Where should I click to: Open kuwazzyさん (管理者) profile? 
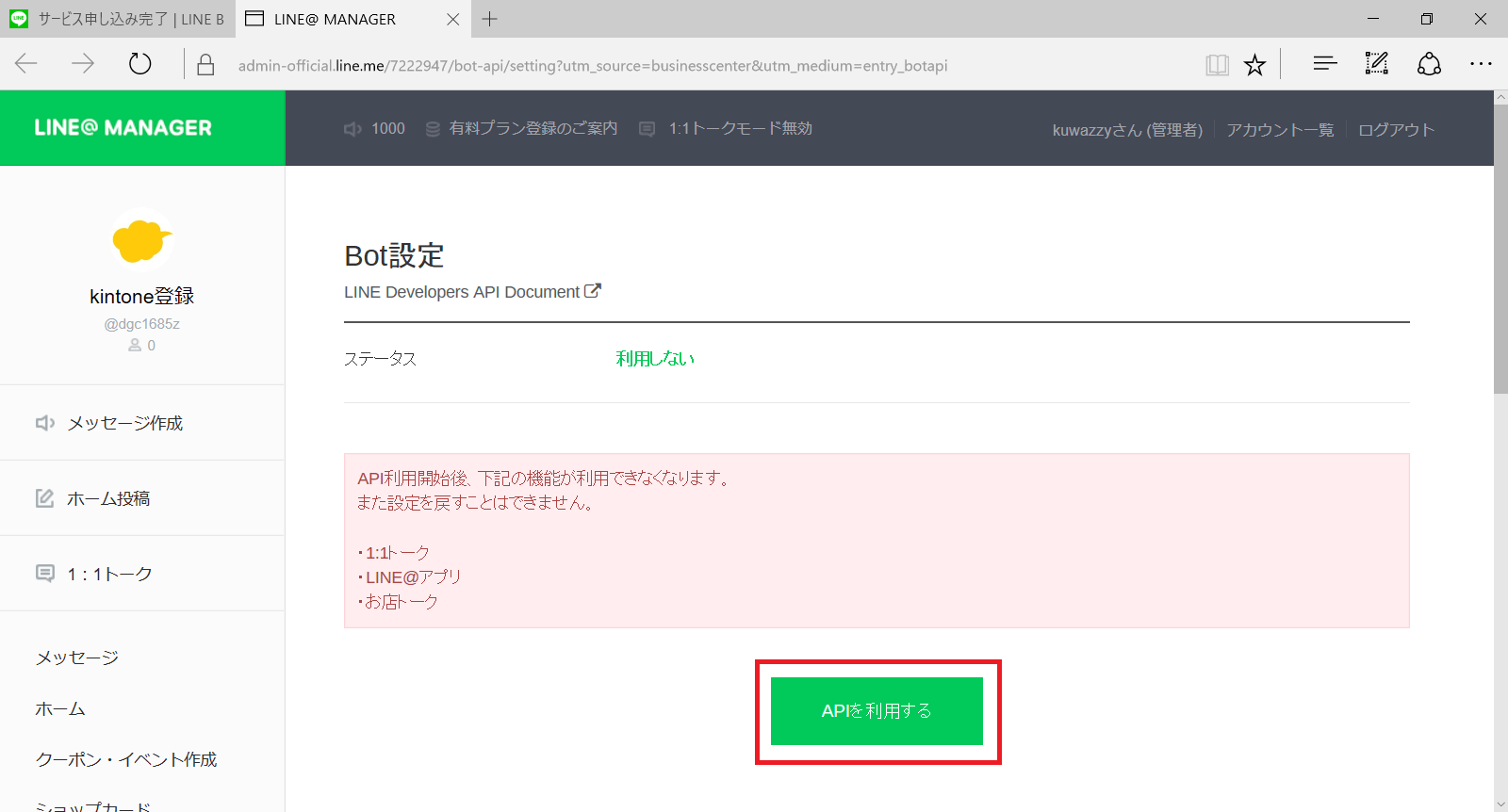point(1127,130)
